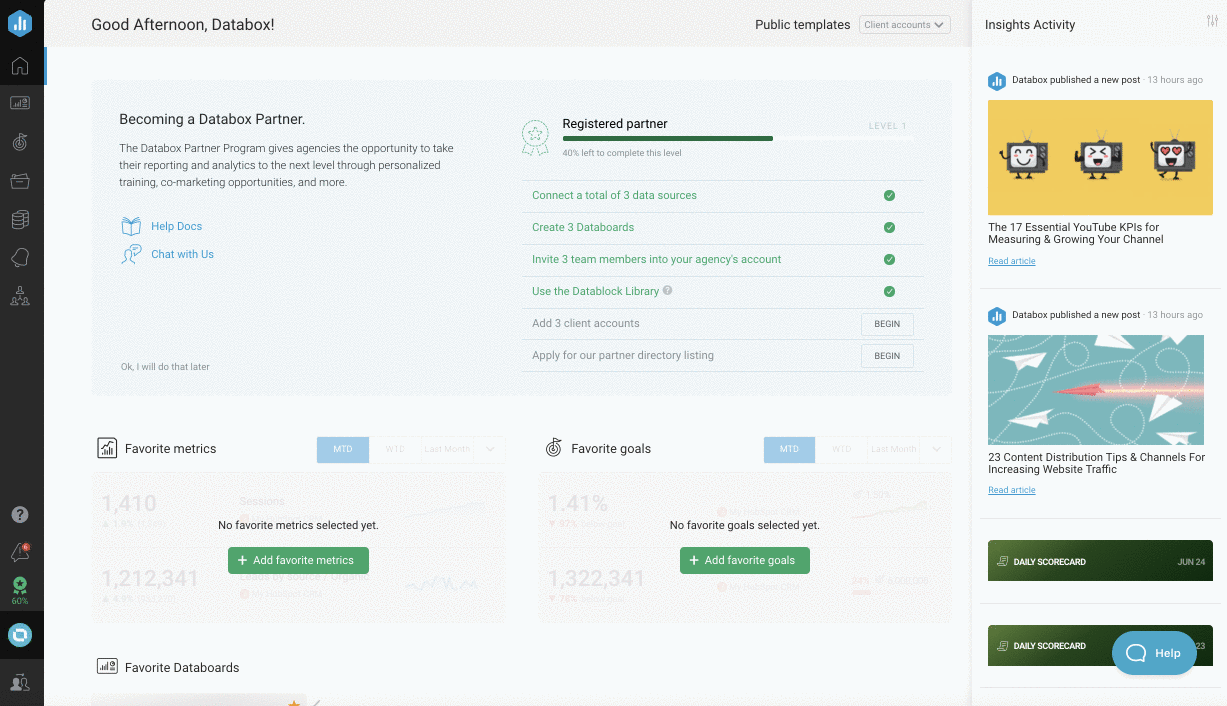
Task: Click the Help Docs book icon
Action: click(x=131, y=226)
